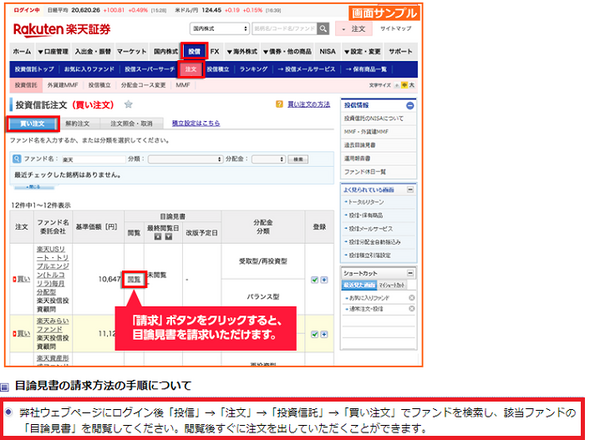Collapse the 投信情報 panel with its minus icon

pyautogui.click(x=410, y=105)
